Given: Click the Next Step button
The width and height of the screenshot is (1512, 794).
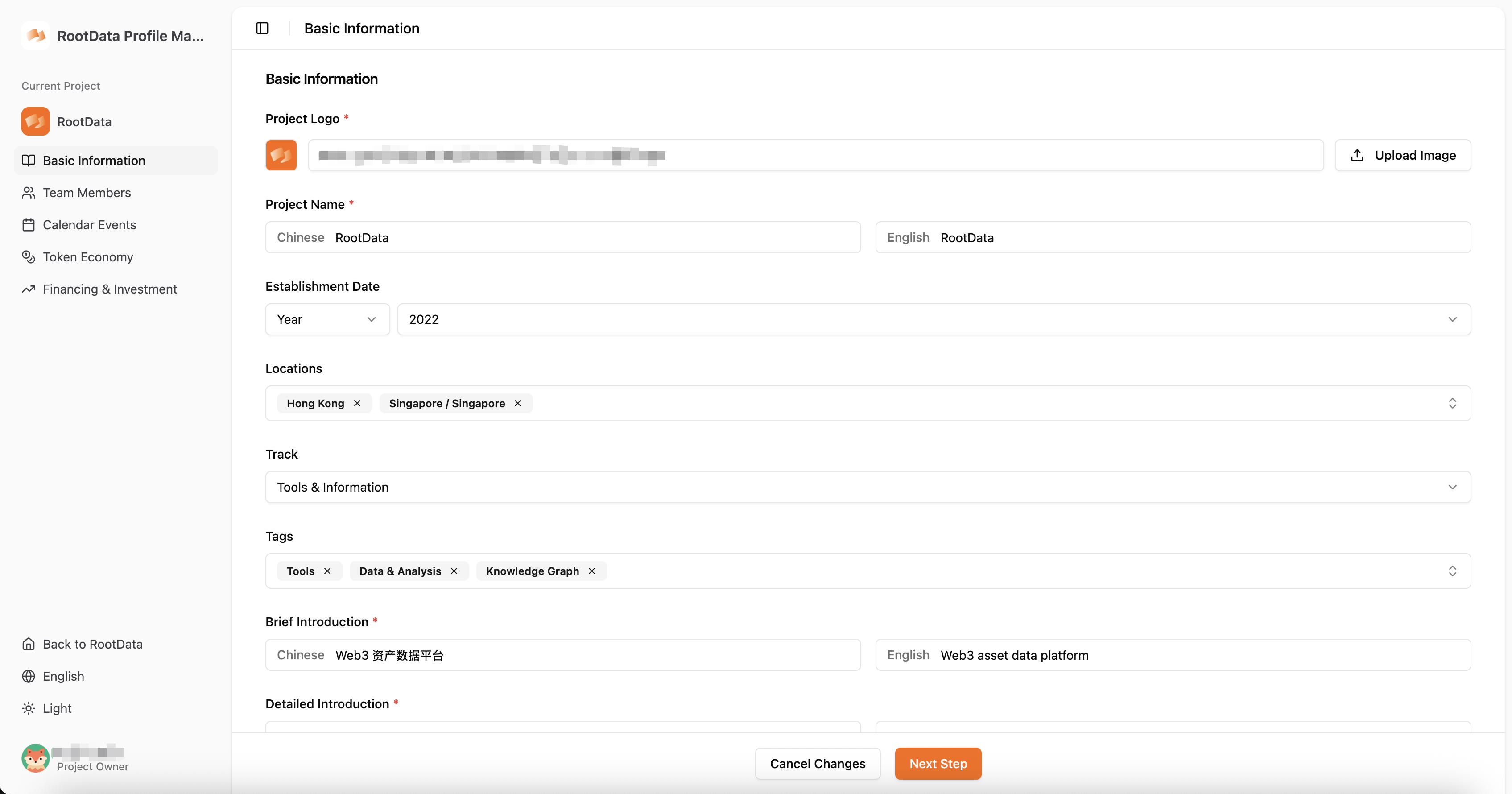Looking at the screenshot, I should tap(938, 764).
